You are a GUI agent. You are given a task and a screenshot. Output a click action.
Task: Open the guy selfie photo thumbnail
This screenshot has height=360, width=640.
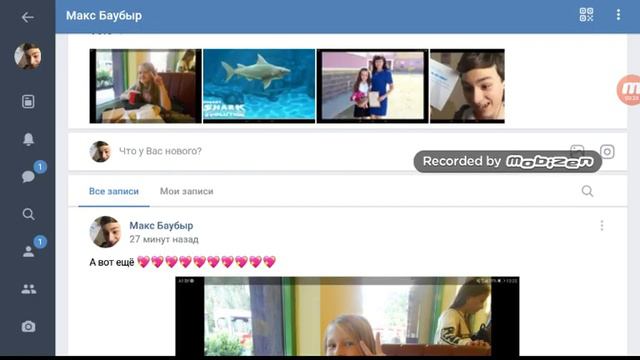coord(467,86)
